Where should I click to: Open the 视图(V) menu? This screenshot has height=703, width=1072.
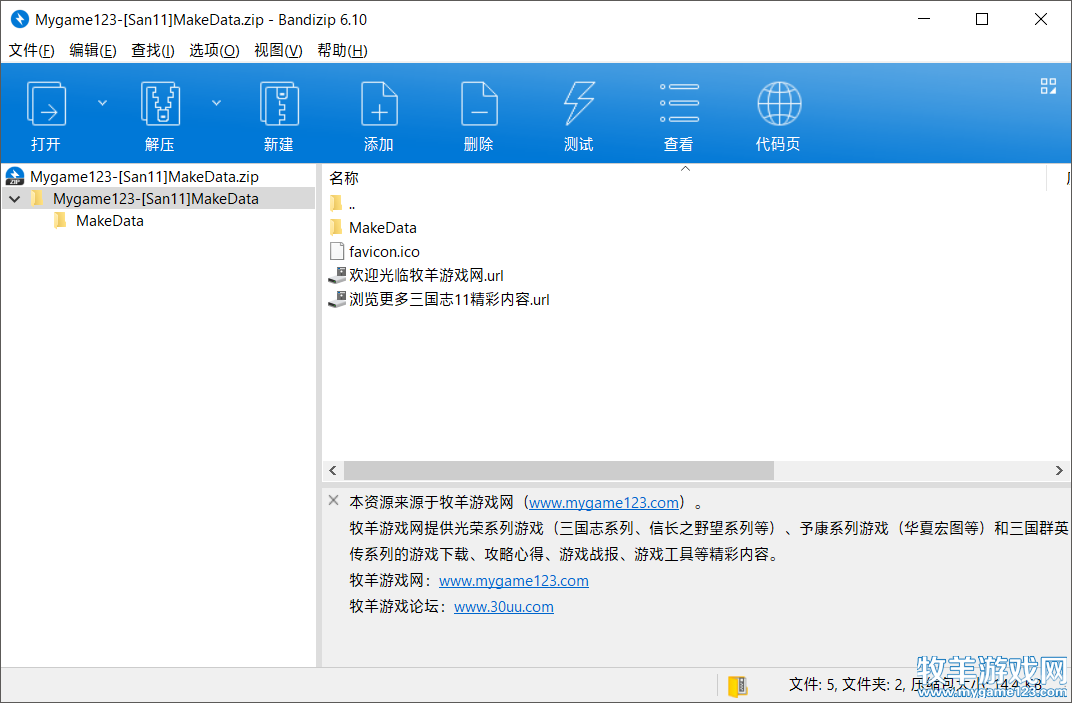pyautogui.click(x=278, y=51)
